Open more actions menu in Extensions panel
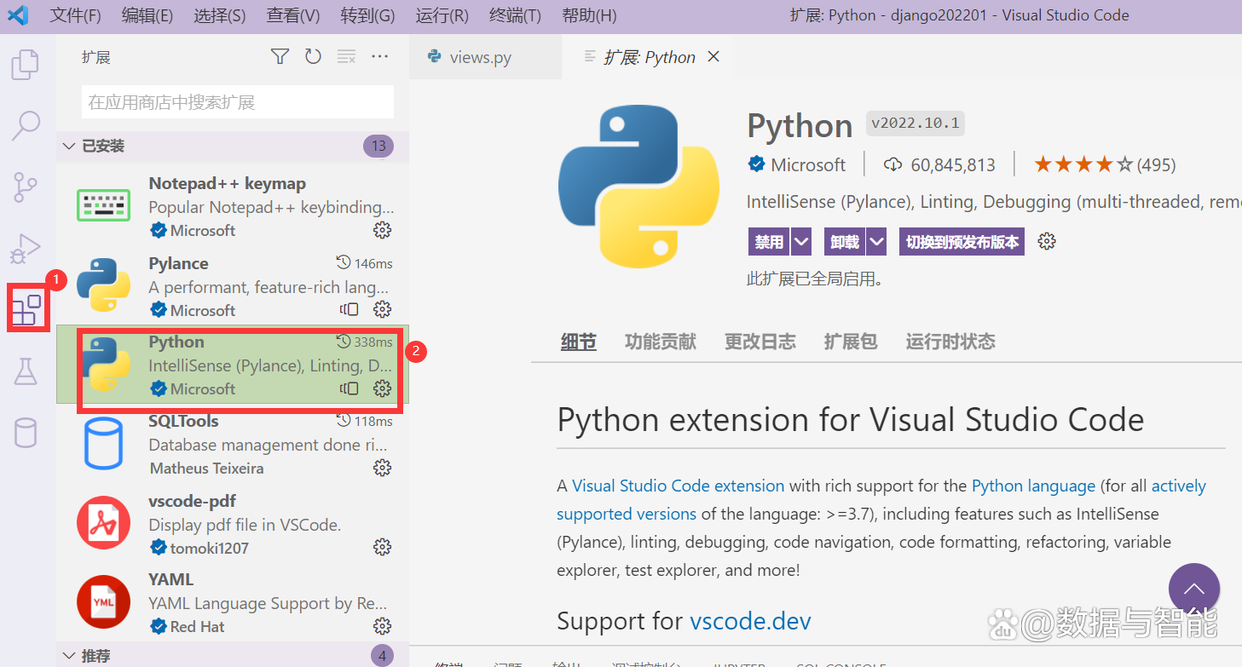 [379, 57]
